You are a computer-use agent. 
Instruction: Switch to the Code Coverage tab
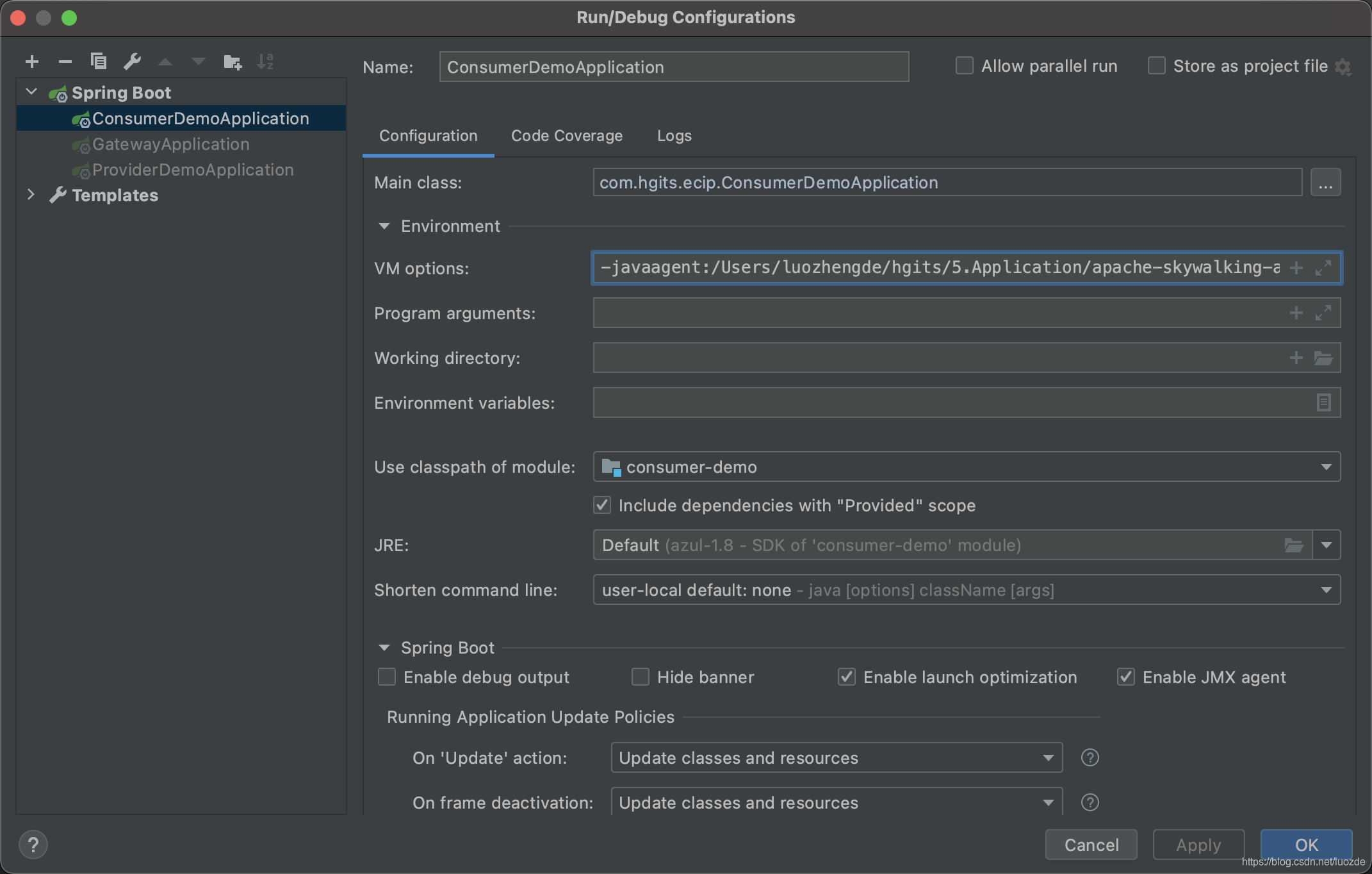click(x=566, y=136)
